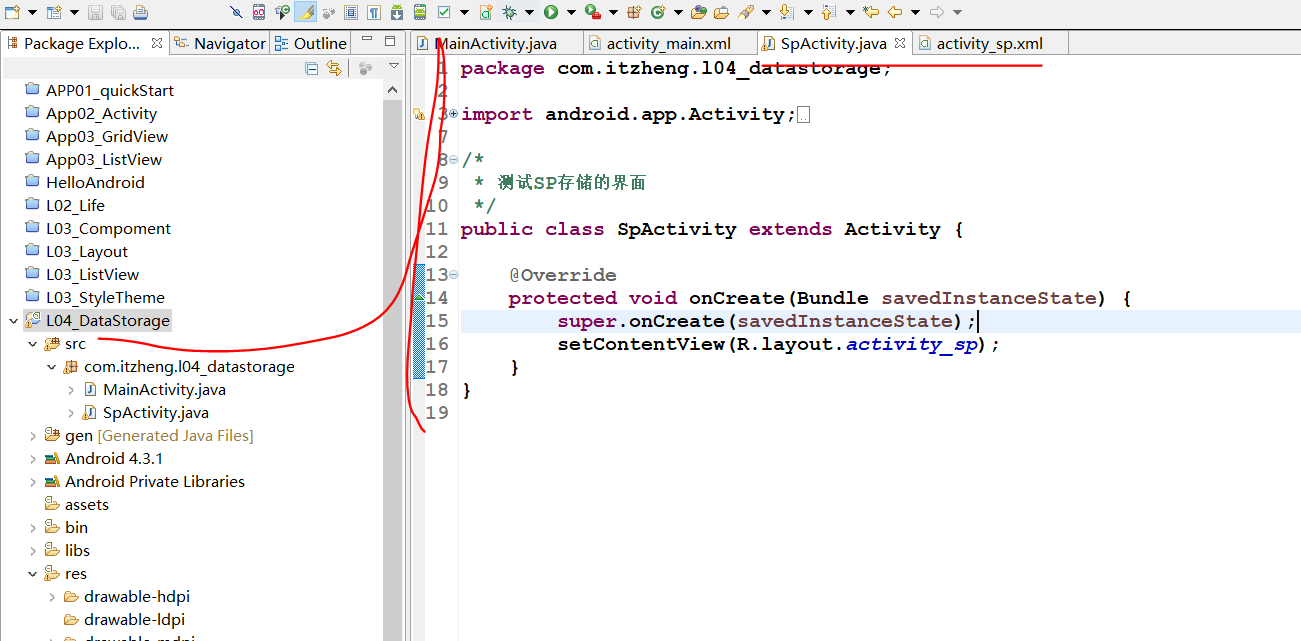Expand the gen folder

click(x=33, y=435)
